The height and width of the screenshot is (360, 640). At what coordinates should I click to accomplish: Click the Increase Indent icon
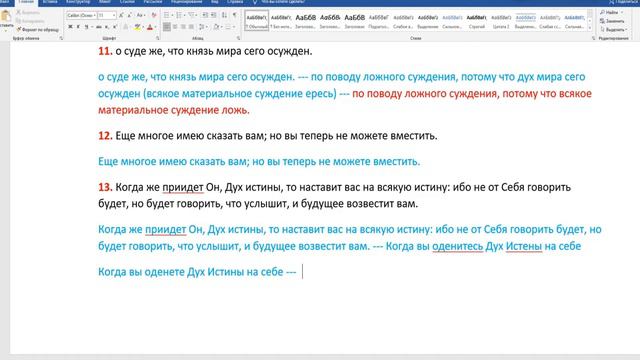point(213,15)
